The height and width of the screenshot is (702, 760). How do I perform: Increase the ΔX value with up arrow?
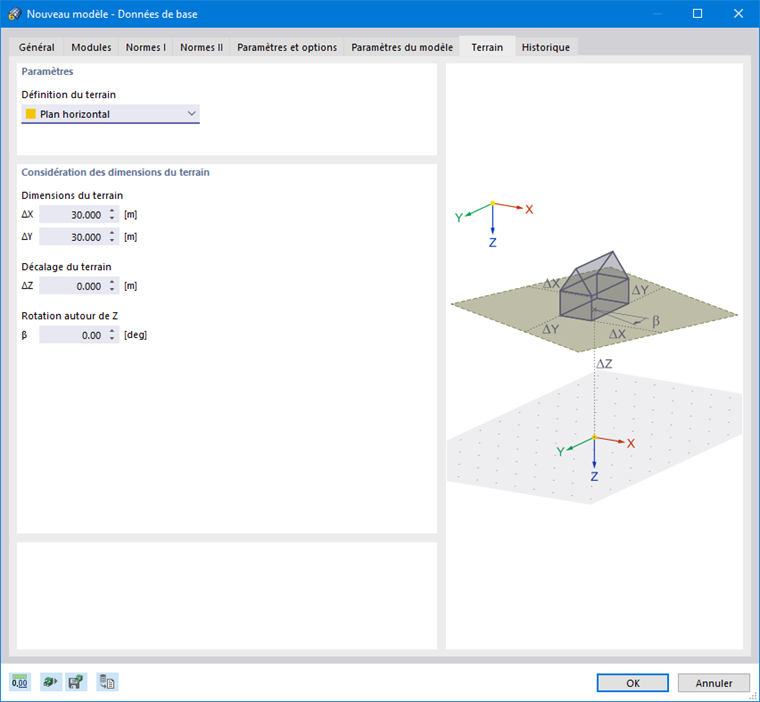112,210
